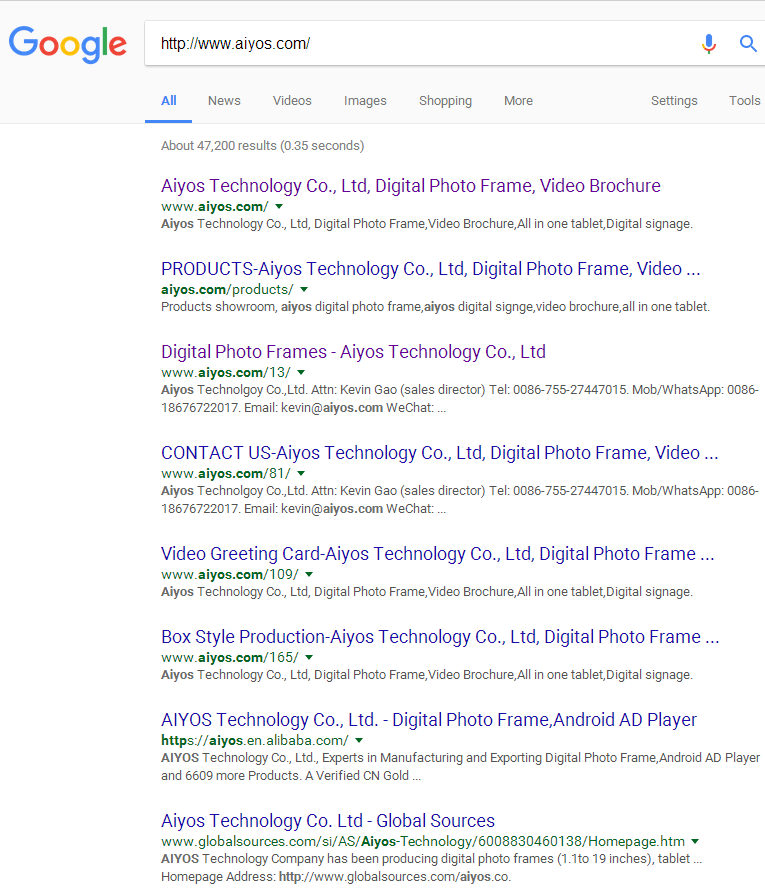Click the green URL www.aiyos.com/13/
Viewport: 765px width, 891px height.
[226, 373]
